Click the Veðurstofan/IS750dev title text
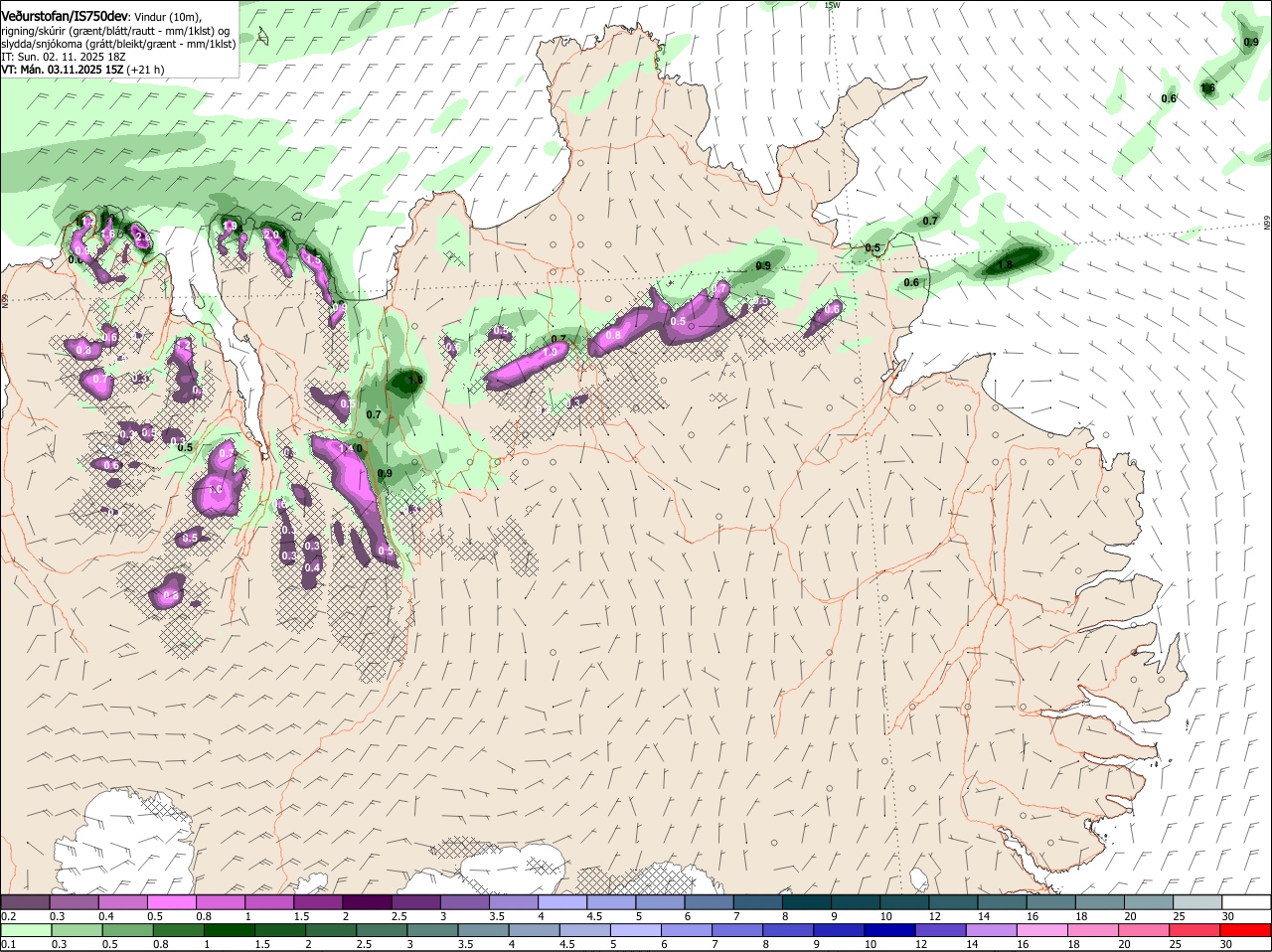The image size is (1272, 952). 65,17
